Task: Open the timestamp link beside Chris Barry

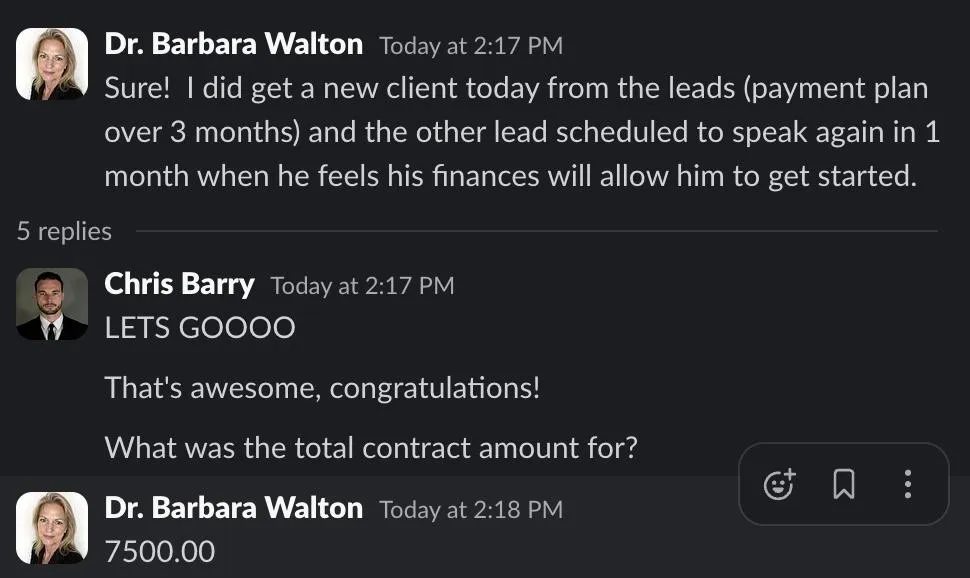Action: coord(362,286)
